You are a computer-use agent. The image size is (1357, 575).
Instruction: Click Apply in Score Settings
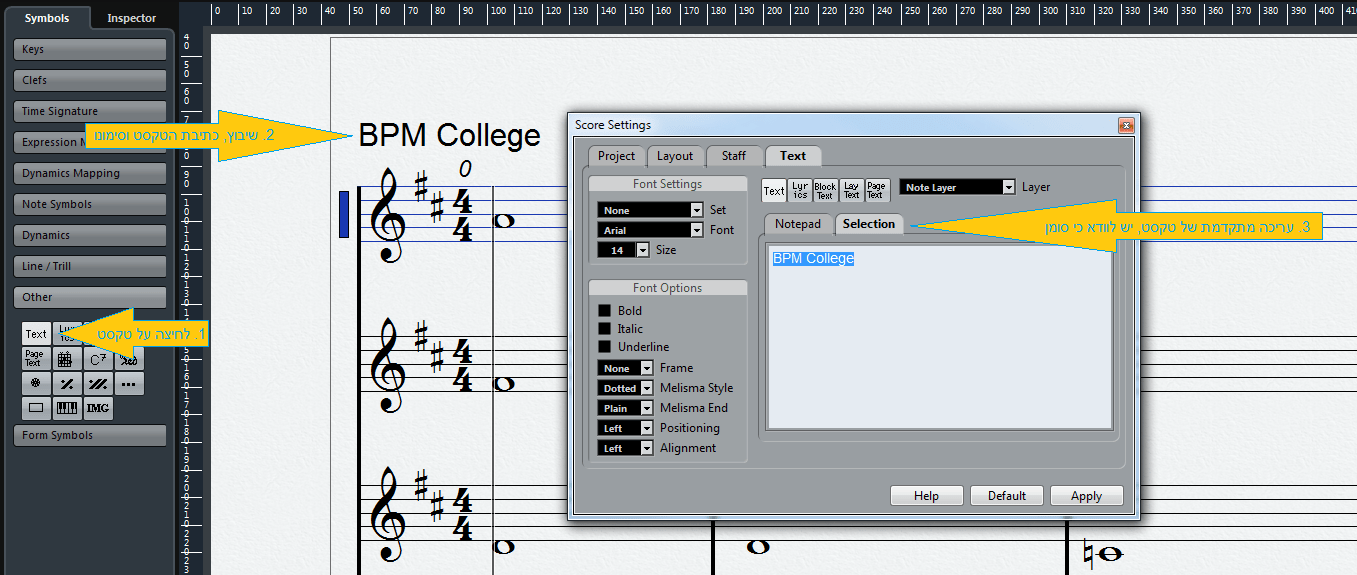coord(1086,496)
